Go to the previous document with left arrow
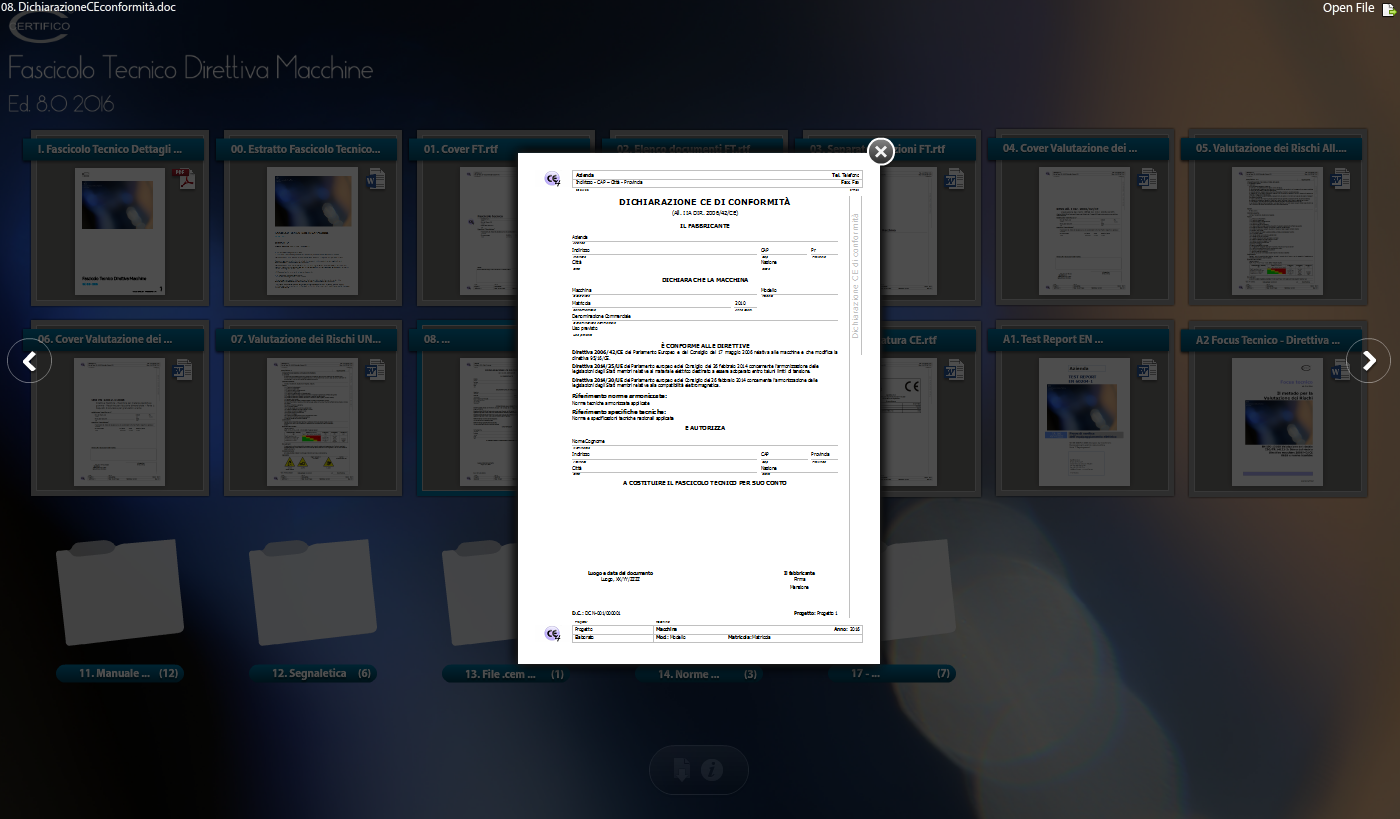 click(30, 360)
